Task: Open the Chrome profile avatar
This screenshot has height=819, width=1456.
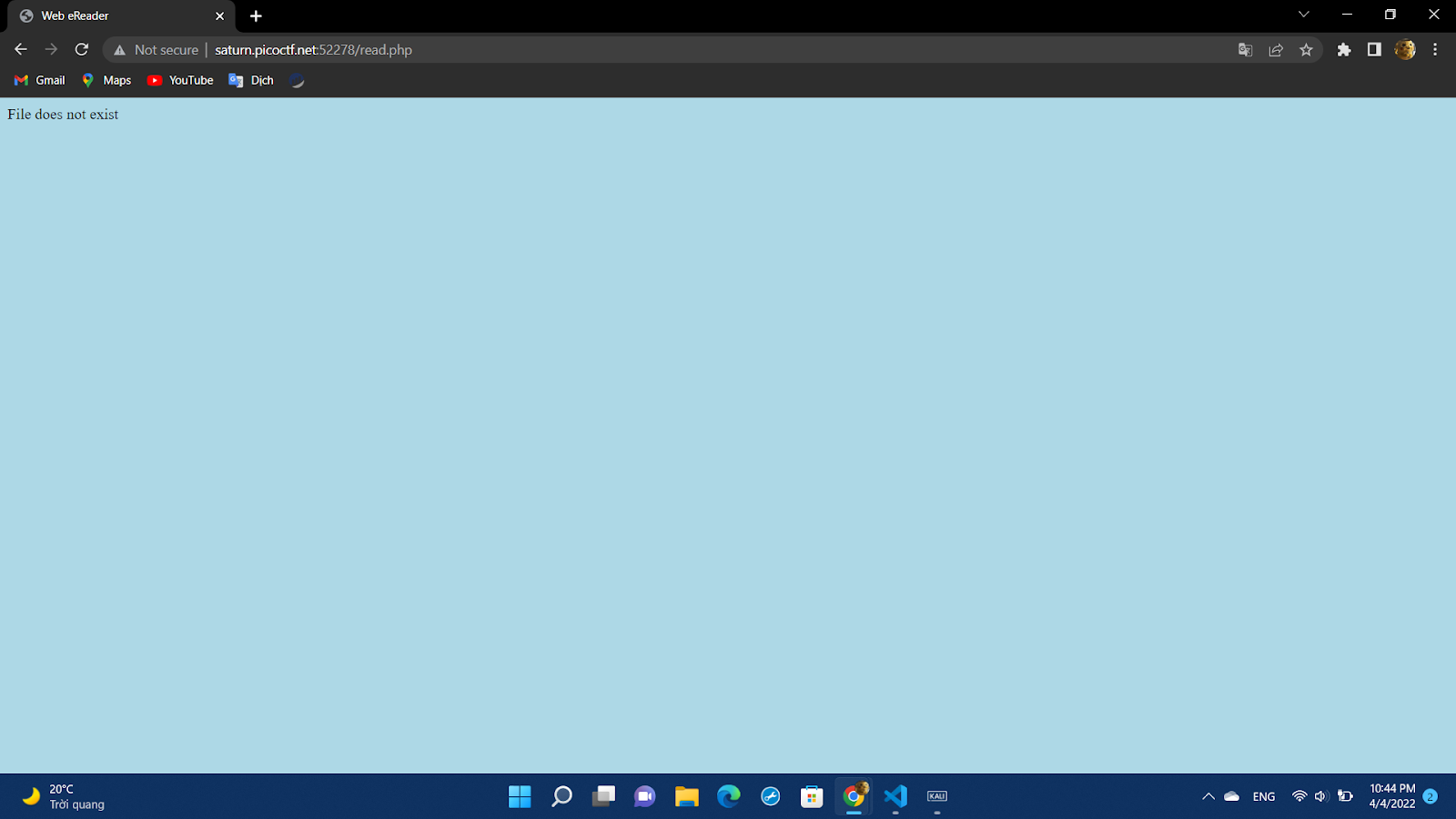Action: coord(1405,50)
